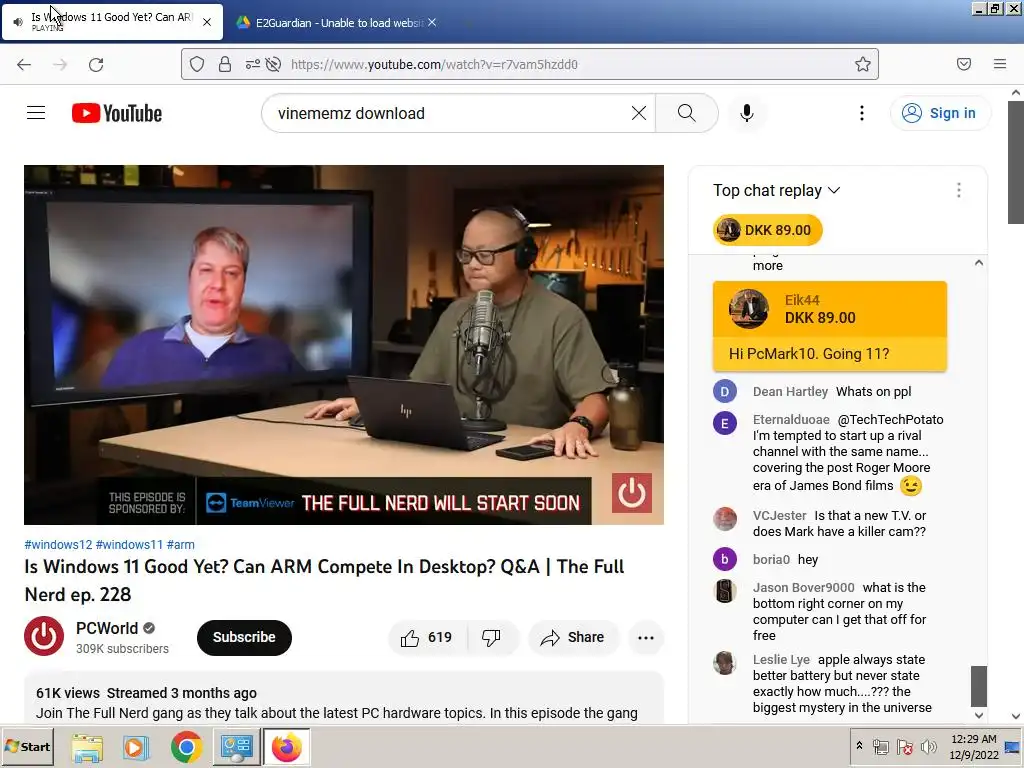Expand the Top chat replay dropdown
This screenshot has height=768, width=1024.
point(776,190)
